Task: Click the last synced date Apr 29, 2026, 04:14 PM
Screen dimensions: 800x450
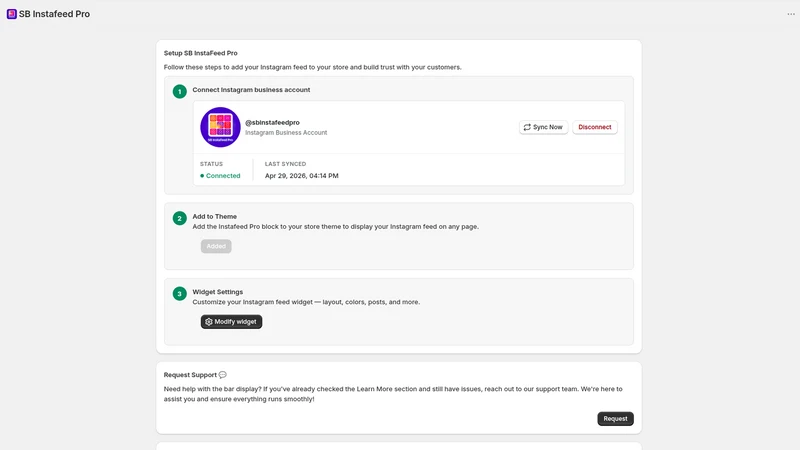Action: pos(302,176)
